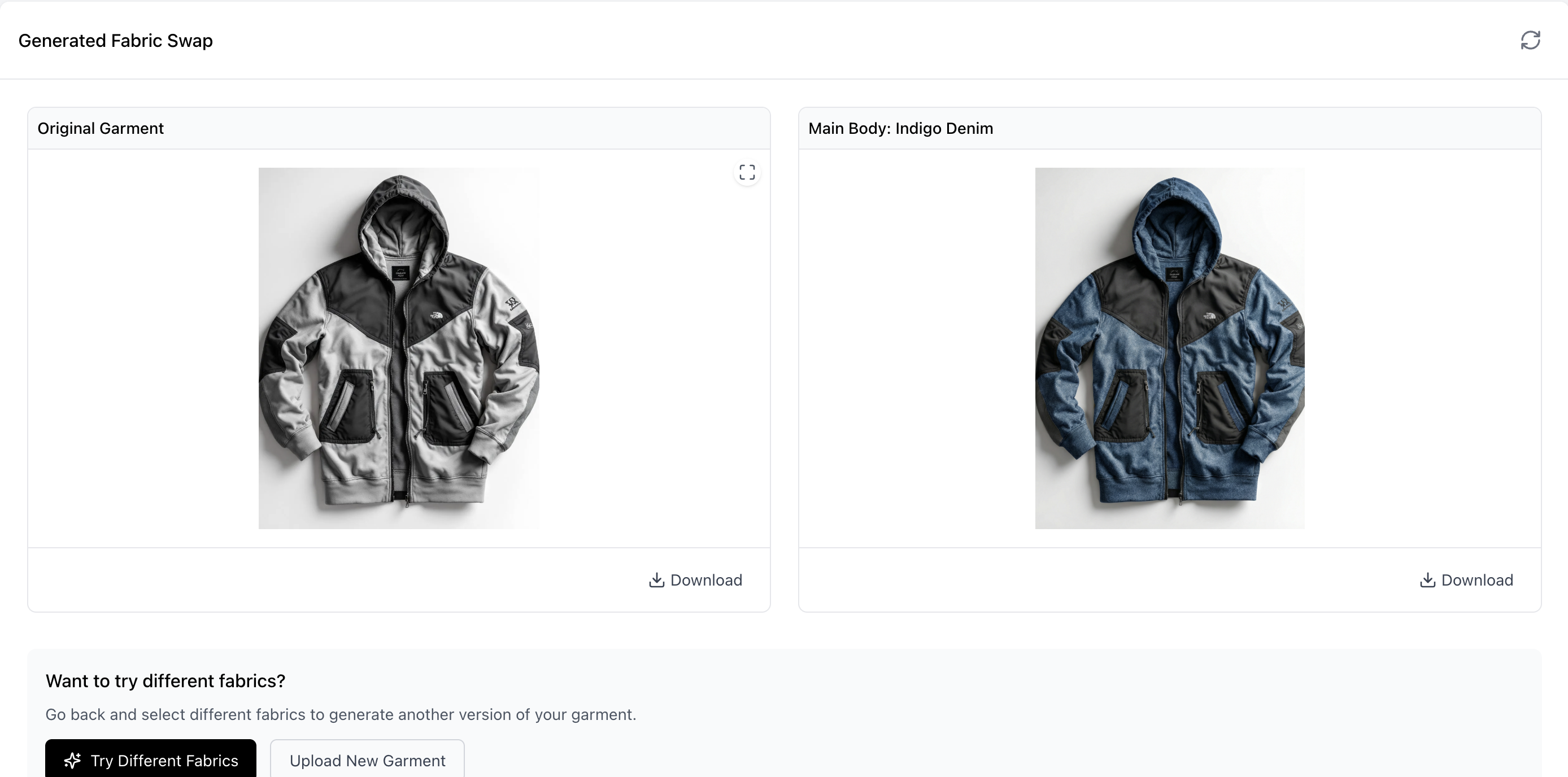The image size is (1568, 777).
Task: Click the Indigo Denim fabric swatch result
Action: point(1169,349)
